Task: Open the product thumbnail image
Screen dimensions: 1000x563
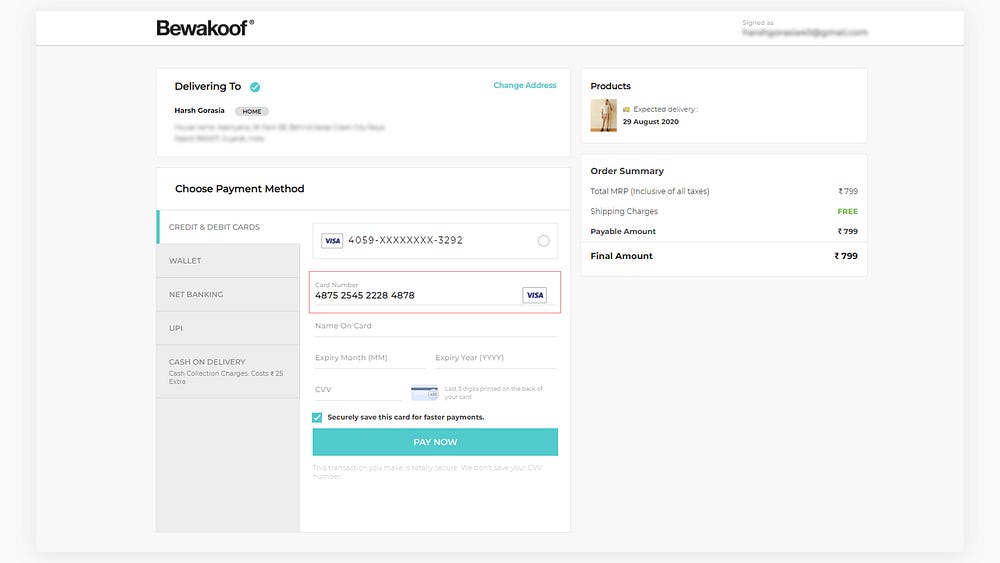Action: [x=603, y=115]
